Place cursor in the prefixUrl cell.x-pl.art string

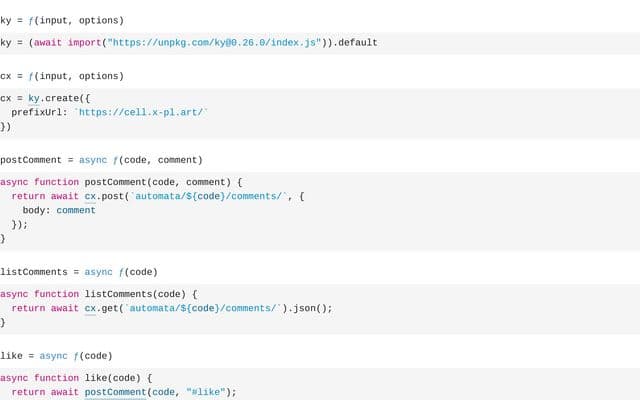click(x=141, y=112)
